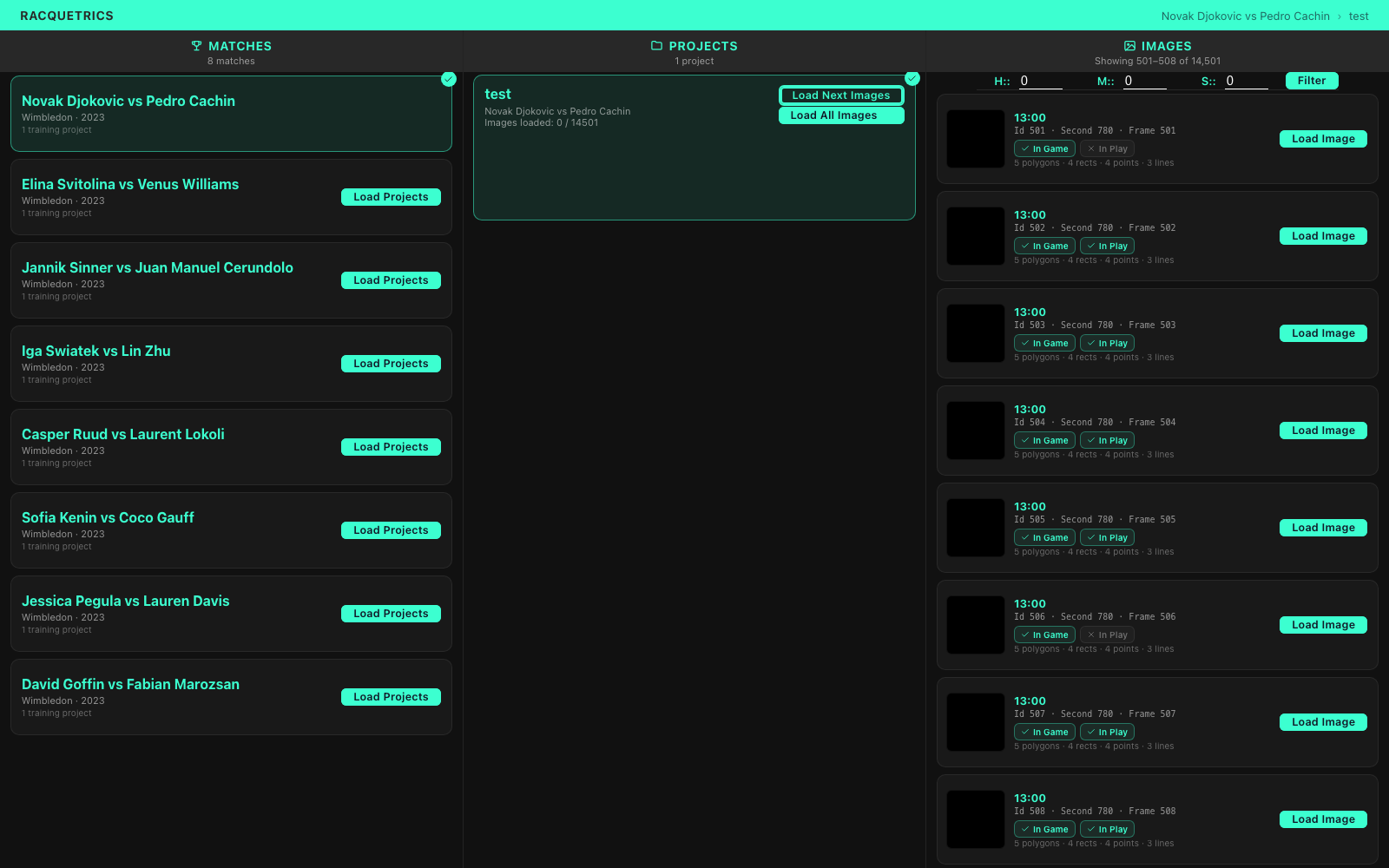Focus the S:: second filter field
This screenshot has height=868, width=1389.
tap(1246, 81)
